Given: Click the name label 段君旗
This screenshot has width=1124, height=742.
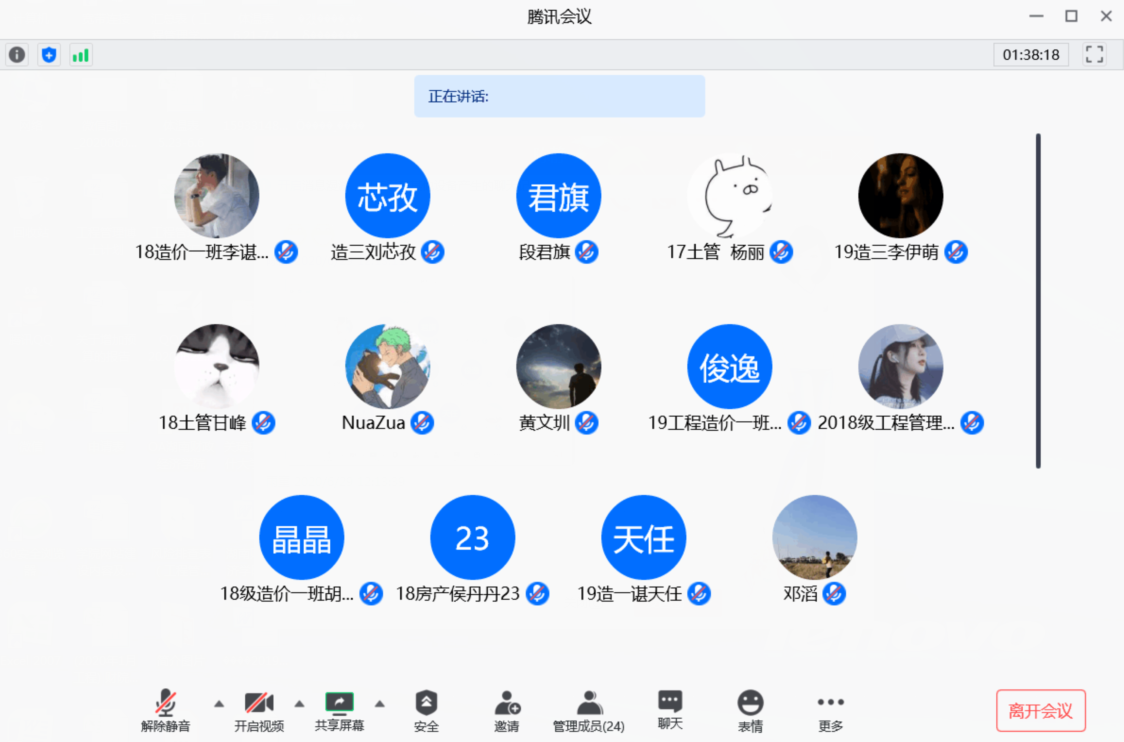Looking at the screenshot, I should click(x=544, y=252).
